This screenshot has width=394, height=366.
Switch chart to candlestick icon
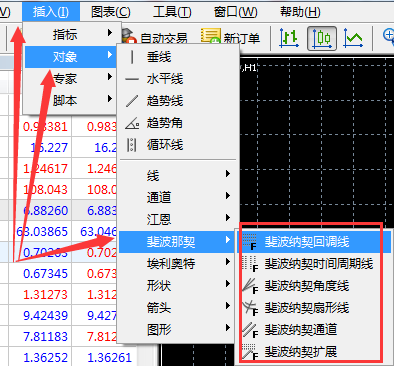point(322,38)
